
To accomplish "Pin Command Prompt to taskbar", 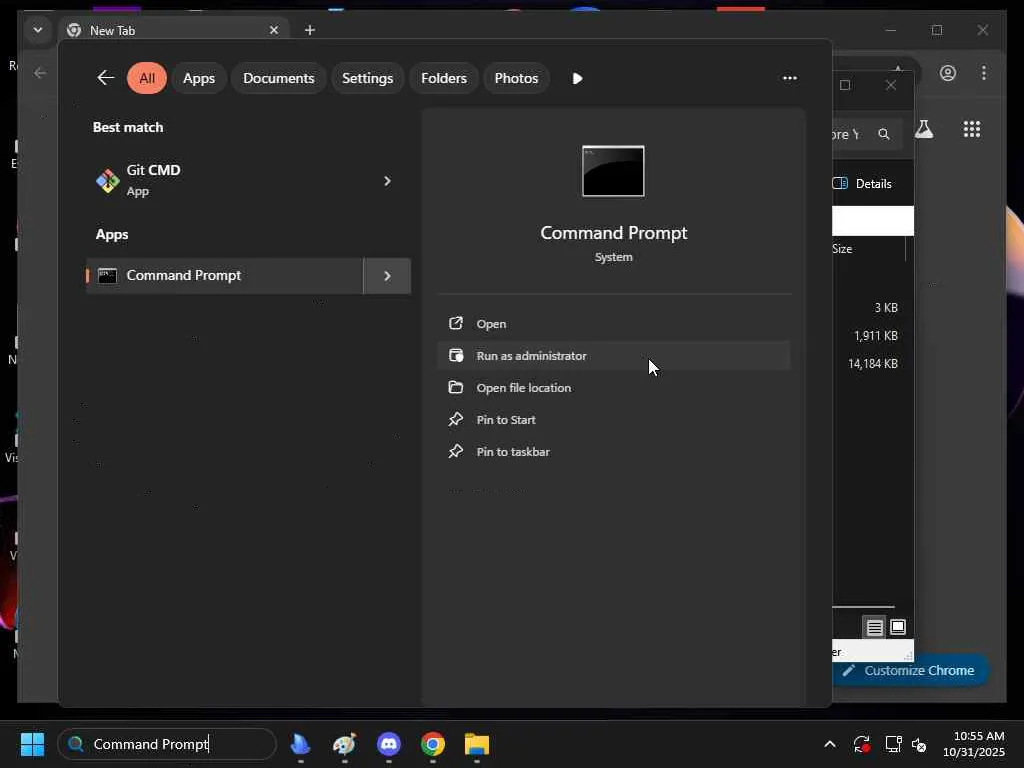I will 513,452.
